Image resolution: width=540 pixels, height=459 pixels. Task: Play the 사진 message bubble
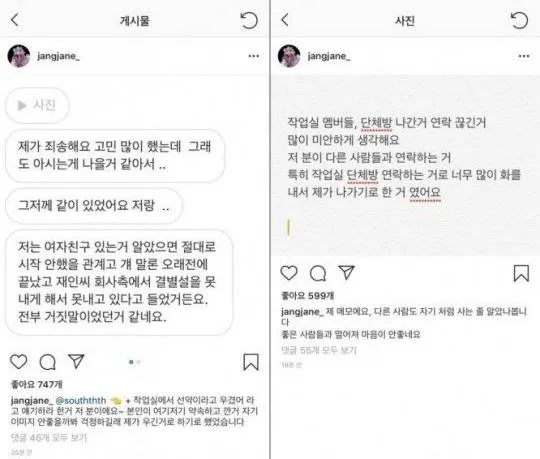click(x=37, y=105)
